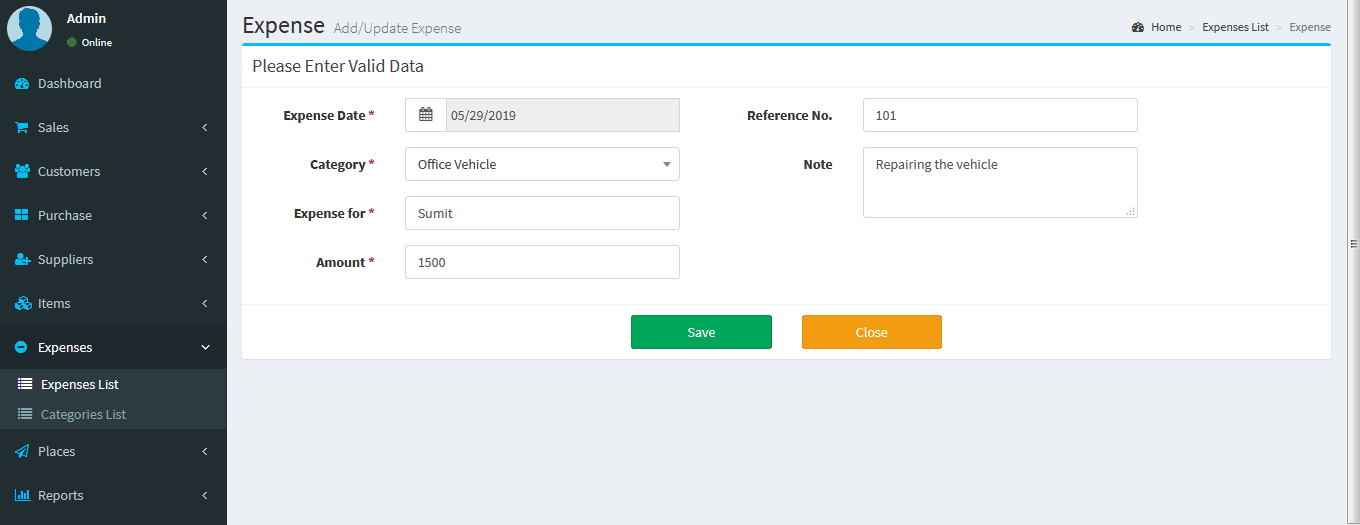
Task: Click the Dashboard gauge icon
Action: 22,84
